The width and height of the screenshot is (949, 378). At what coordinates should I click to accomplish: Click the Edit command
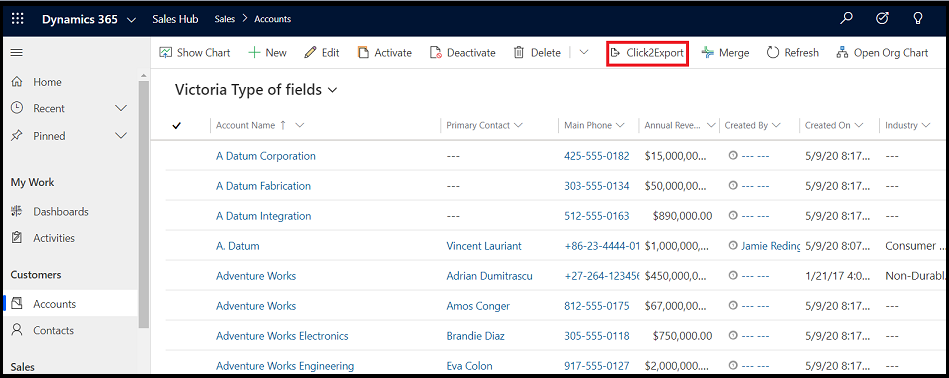321,53
